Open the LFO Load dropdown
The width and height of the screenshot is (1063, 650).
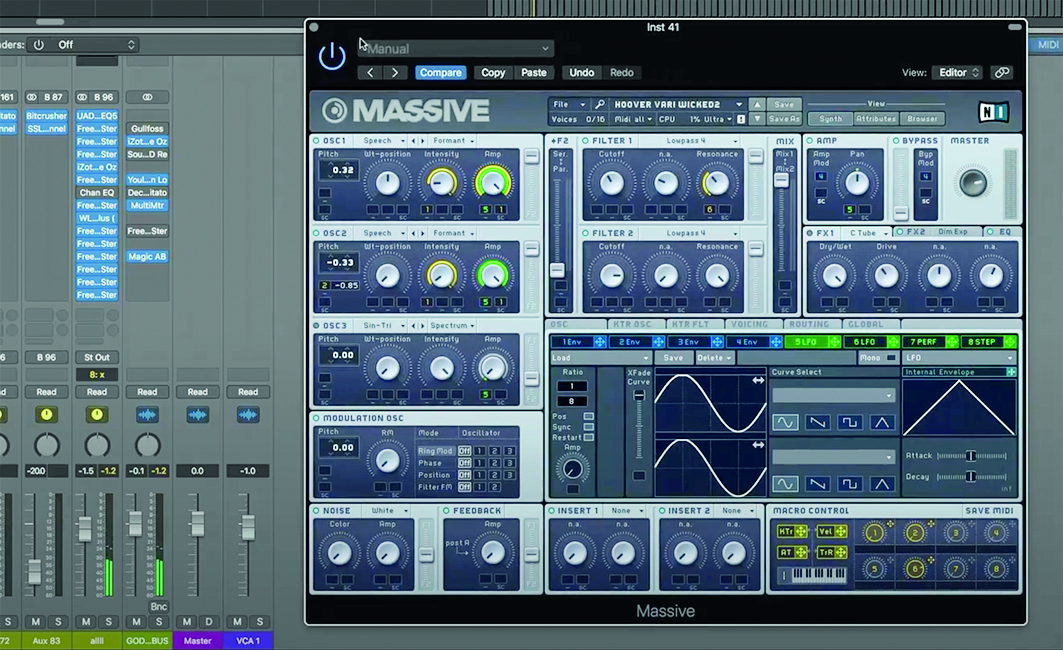tap(601, 358)
